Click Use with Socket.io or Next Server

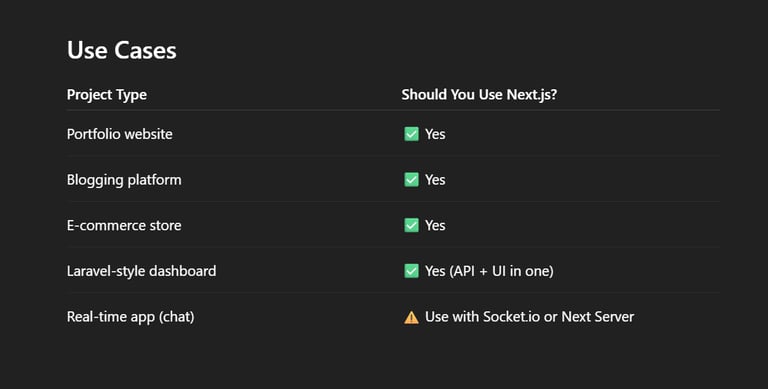pyautogui.click(x=529, y=316)
